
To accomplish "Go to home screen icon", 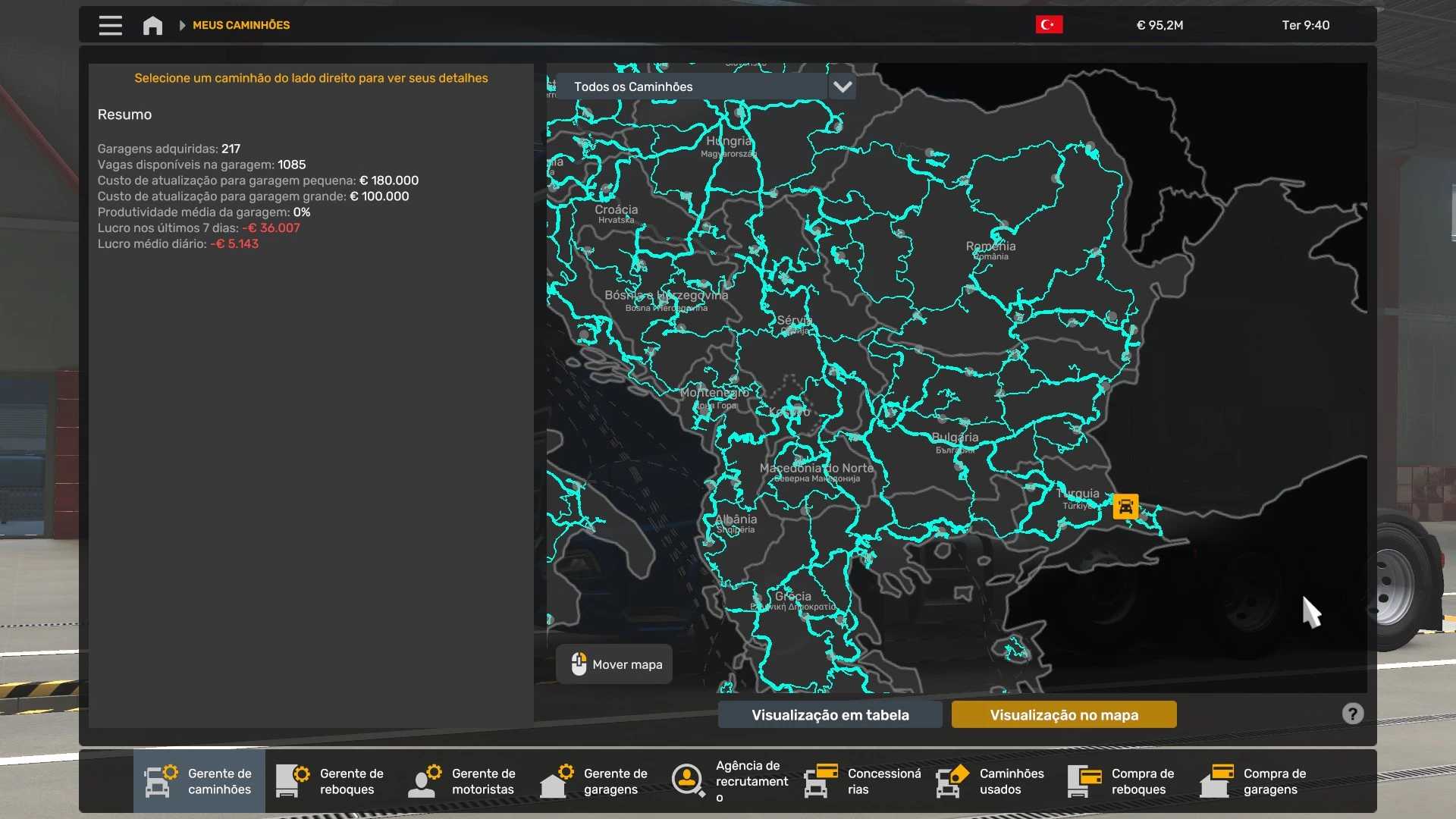I will click(x=152, y=25).
